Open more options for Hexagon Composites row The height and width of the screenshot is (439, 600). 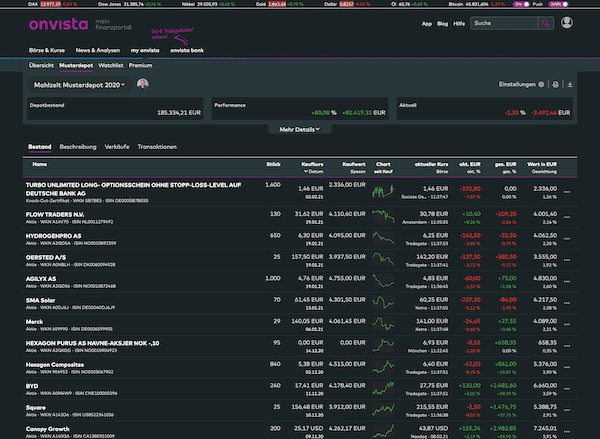pos(567,367)
